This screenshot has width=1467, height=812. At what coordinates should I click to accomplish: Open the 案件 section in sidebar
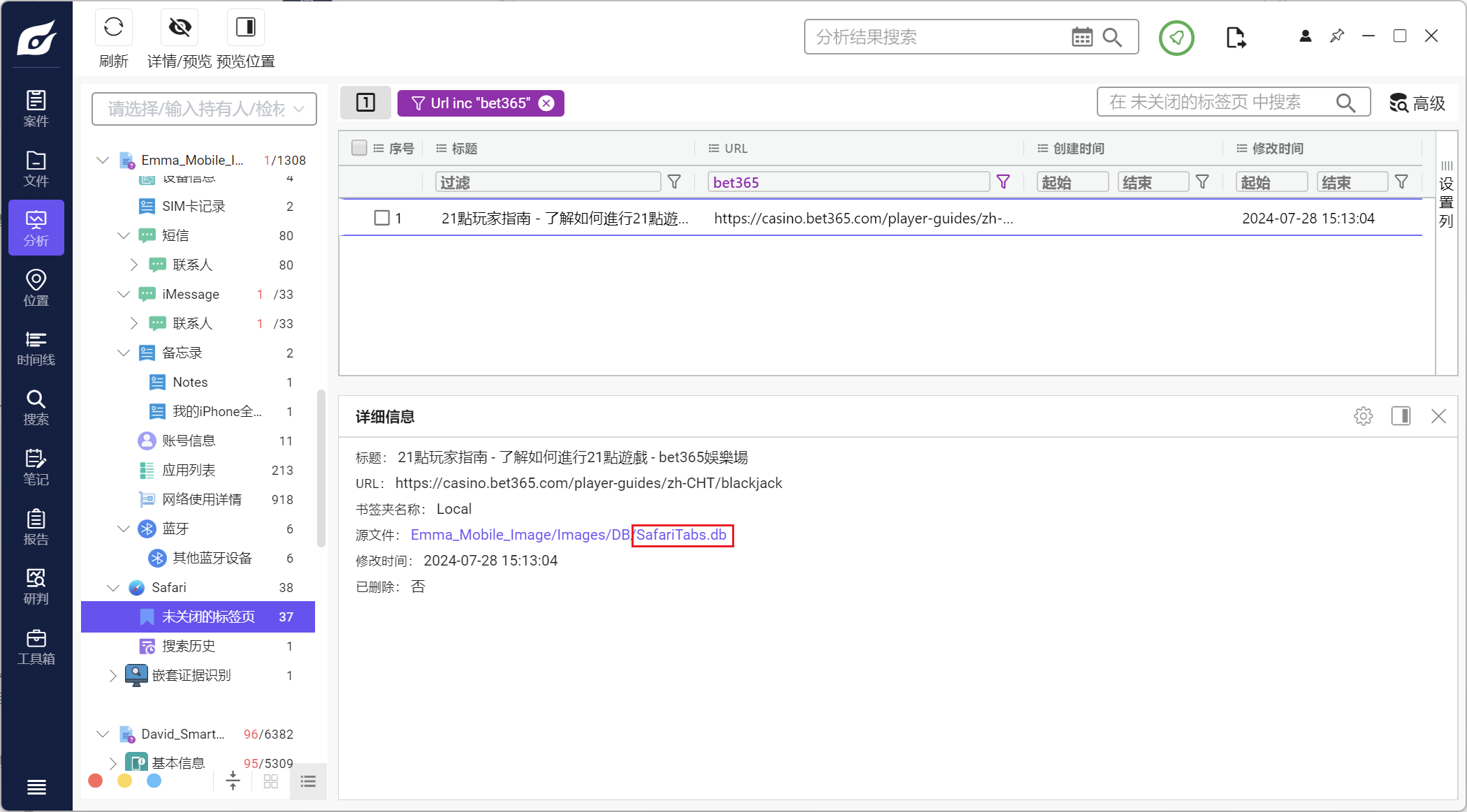pyautogui.click(x=36, y=108)
